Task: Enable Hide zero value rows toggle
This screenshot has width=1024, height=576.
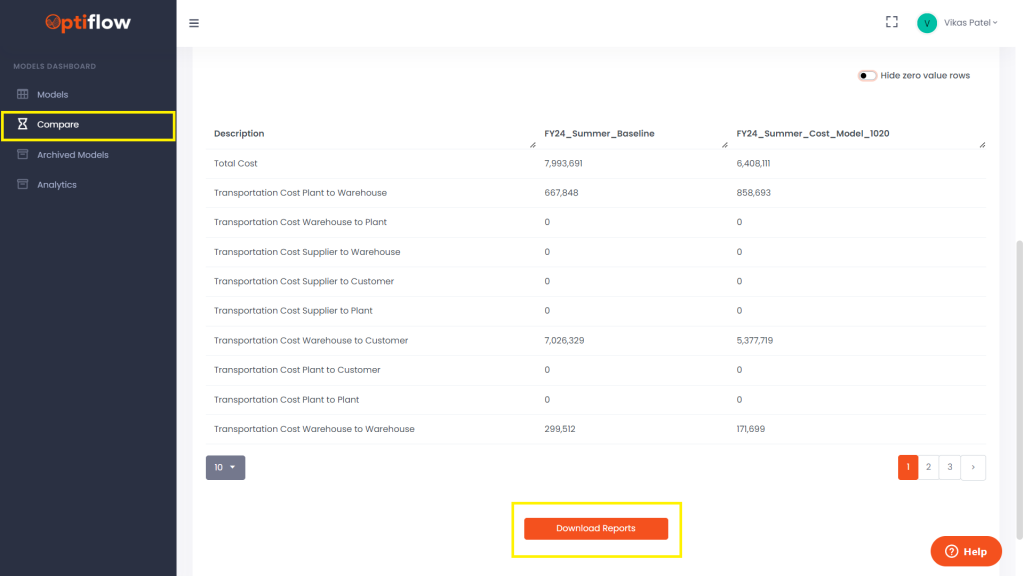Action: click(867, 76)
